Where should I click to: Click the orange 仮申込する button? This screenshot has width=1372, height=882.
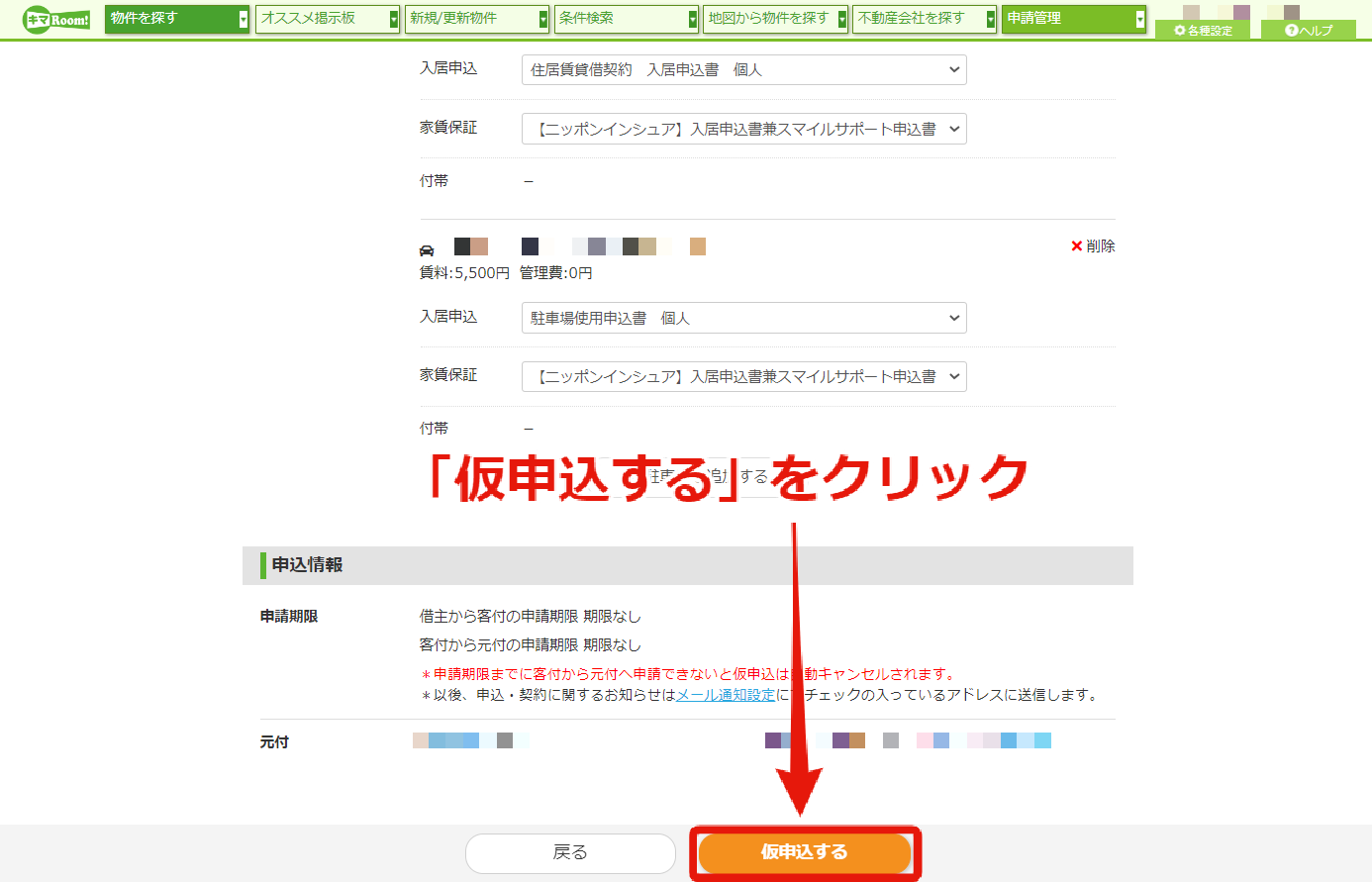click(805, 852)
